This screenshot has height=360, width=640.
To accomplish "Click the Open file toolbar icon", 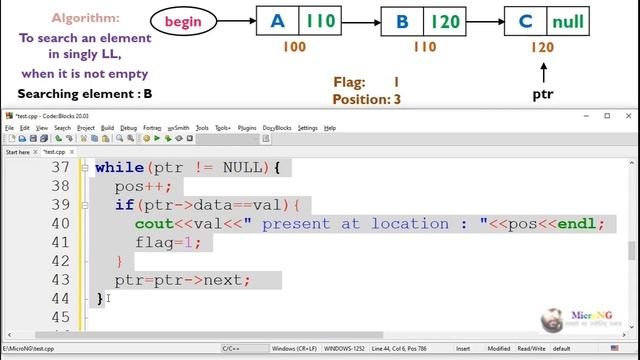I will pos(22,139).
